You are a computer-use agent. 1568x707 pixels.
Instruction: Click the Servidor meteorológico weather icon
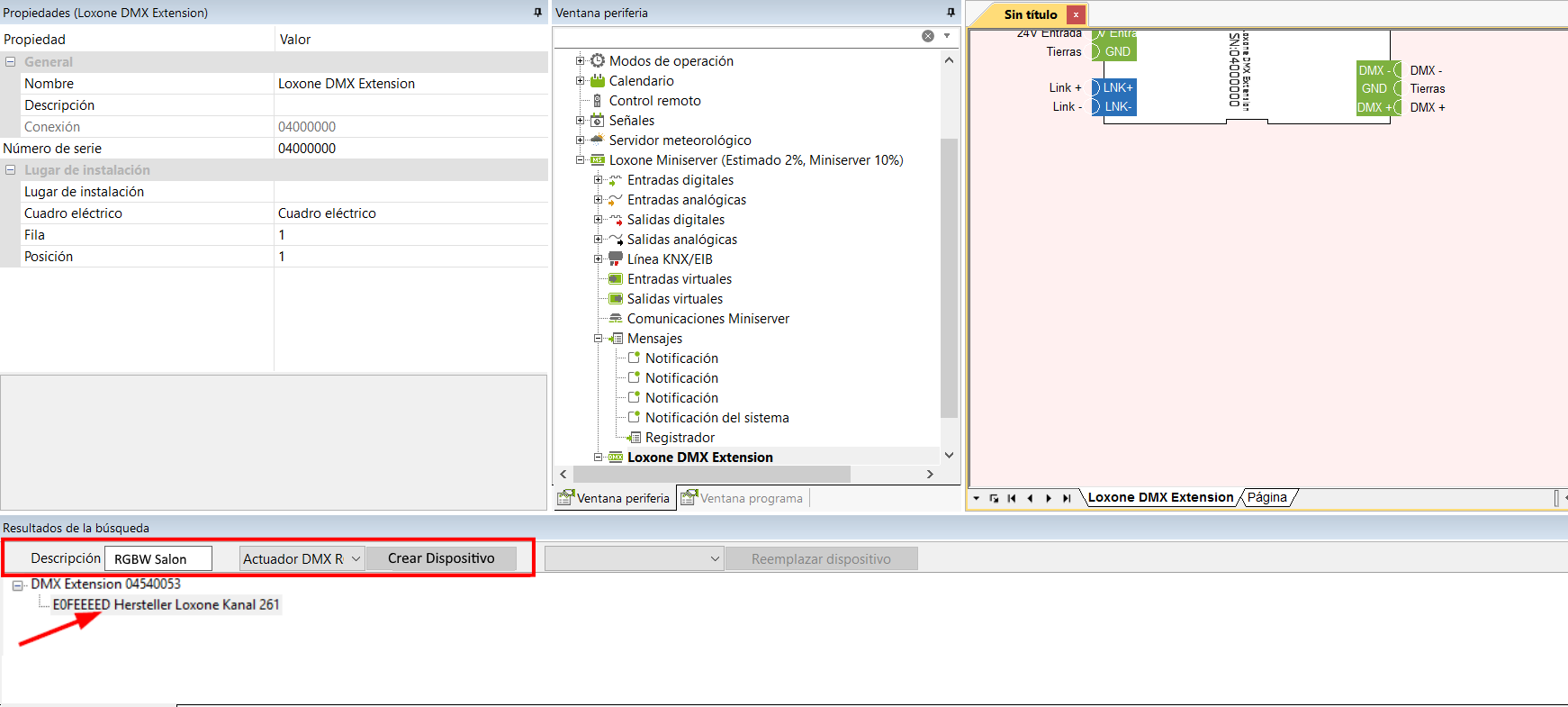[x=598, y=140]
